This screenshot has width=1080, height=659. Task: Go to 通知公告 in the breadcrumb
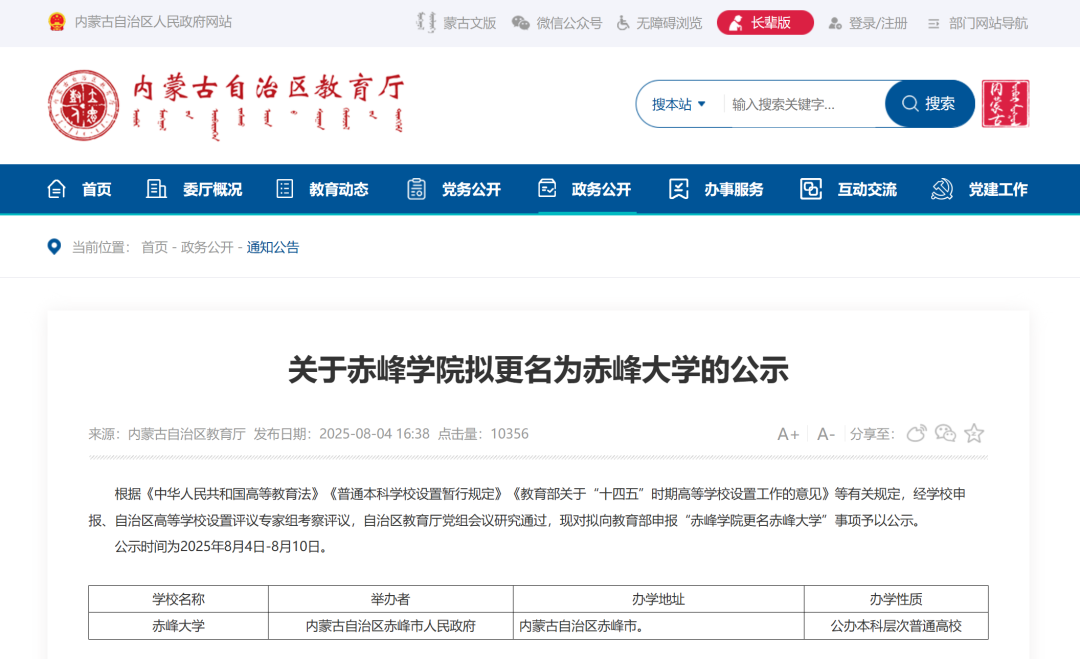pos(272,246)
